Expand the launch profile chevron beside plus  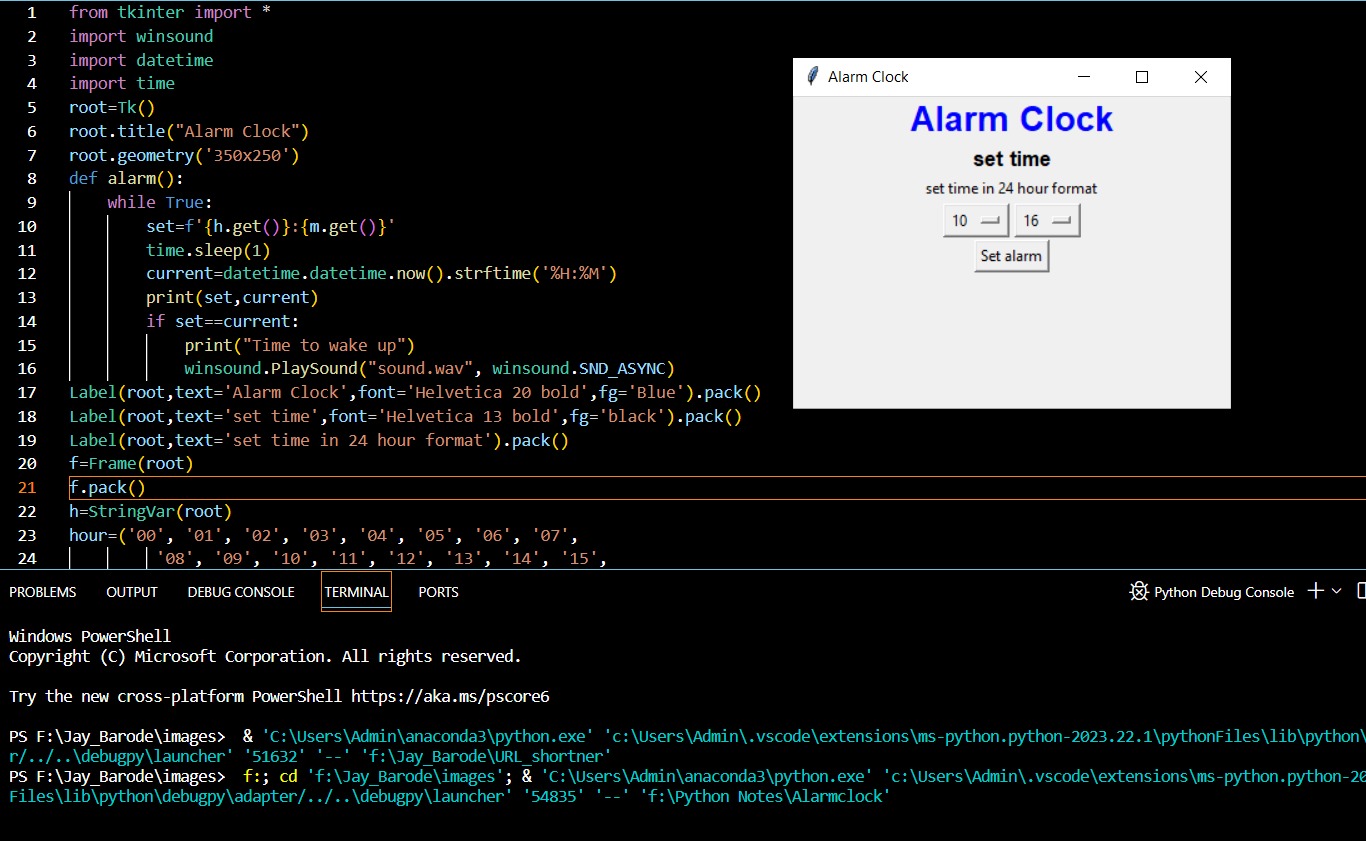pyautogui.click(x=1337, y=591)
